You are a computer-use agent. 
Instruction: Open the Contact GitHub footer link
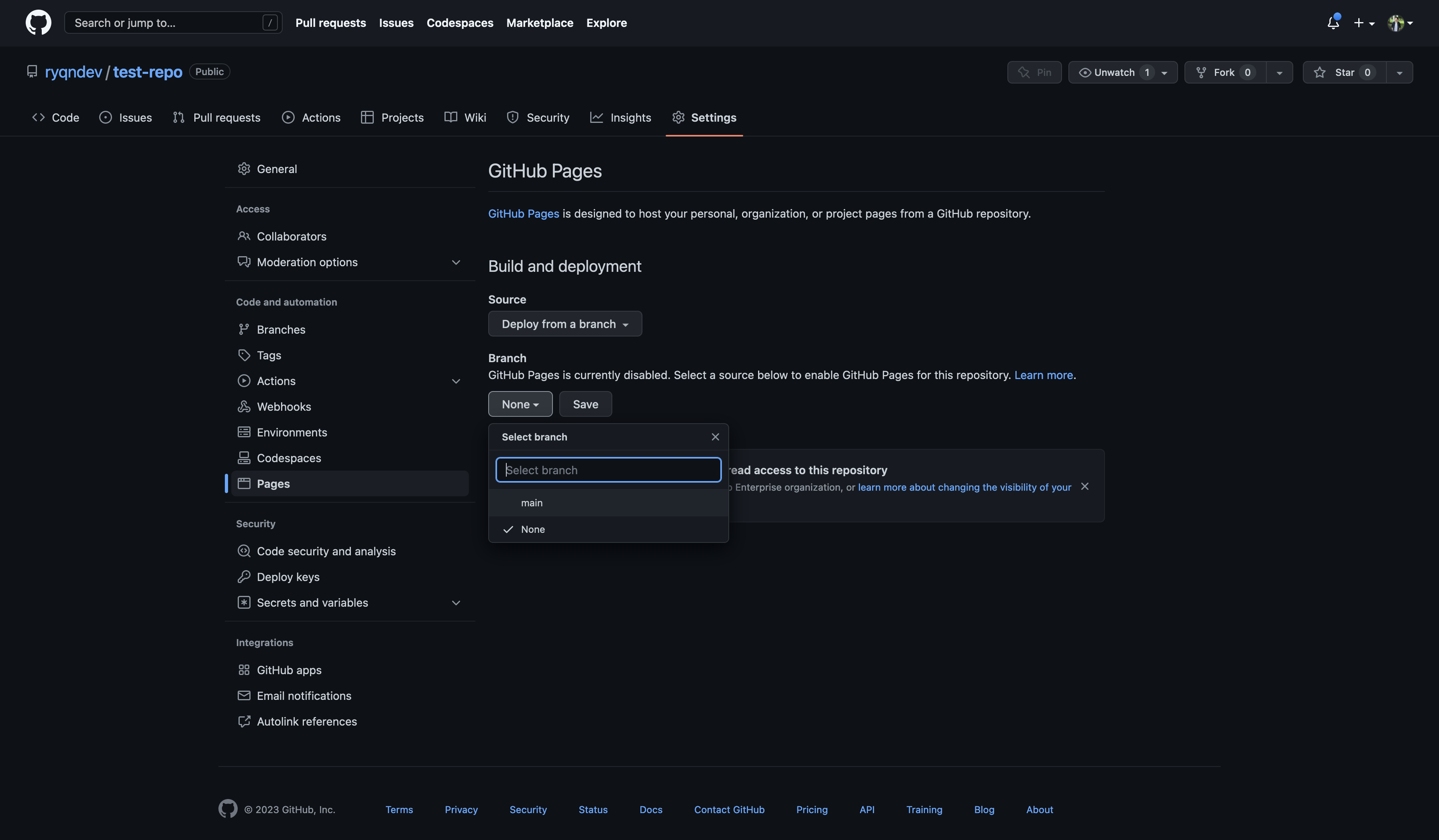point(729,810)
